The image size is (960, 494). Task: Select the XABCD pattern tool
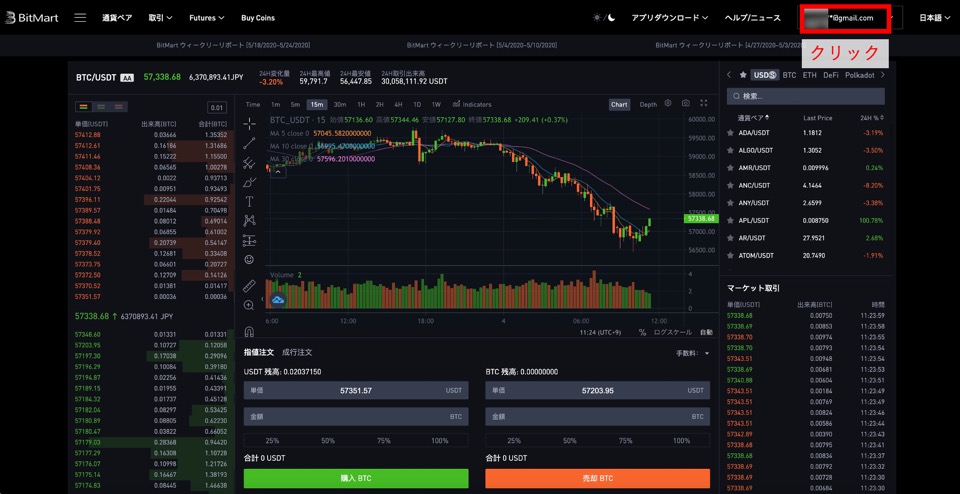tap(250, 220)
